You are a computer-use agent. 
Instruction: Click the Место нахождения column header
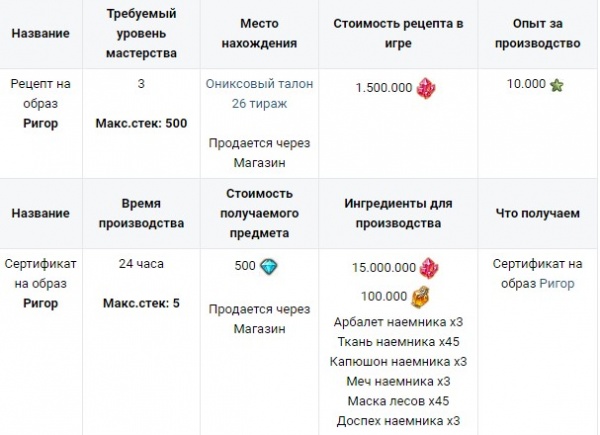click(x=259, y=33)
